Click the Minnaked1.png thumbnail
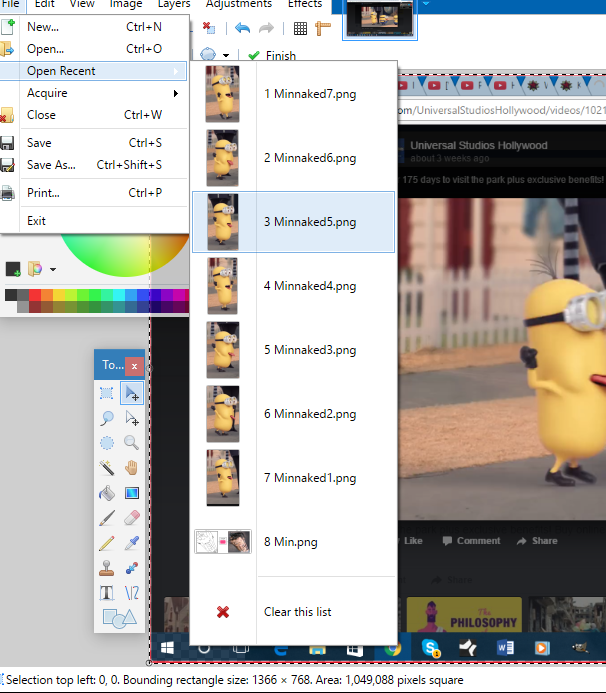606x693 pixels. tap(223, 478)
